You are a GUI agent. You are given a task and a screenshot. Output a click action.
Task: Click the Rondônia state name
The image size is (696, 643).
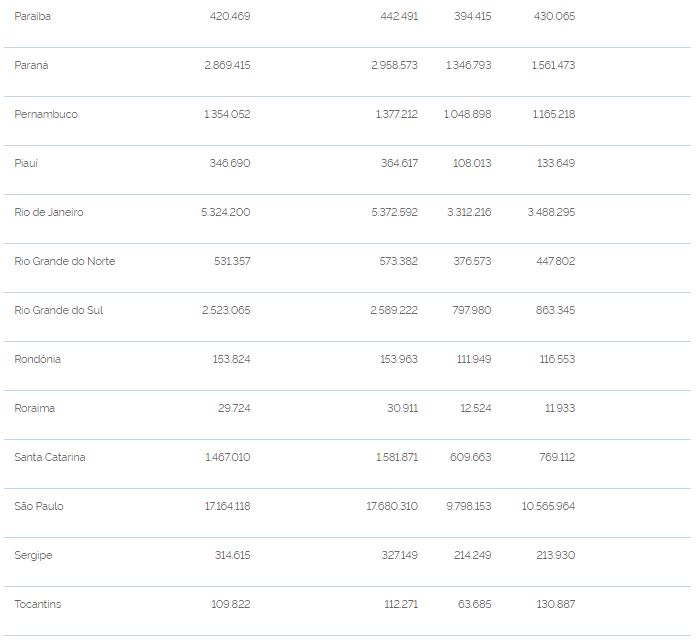[37, 359]
